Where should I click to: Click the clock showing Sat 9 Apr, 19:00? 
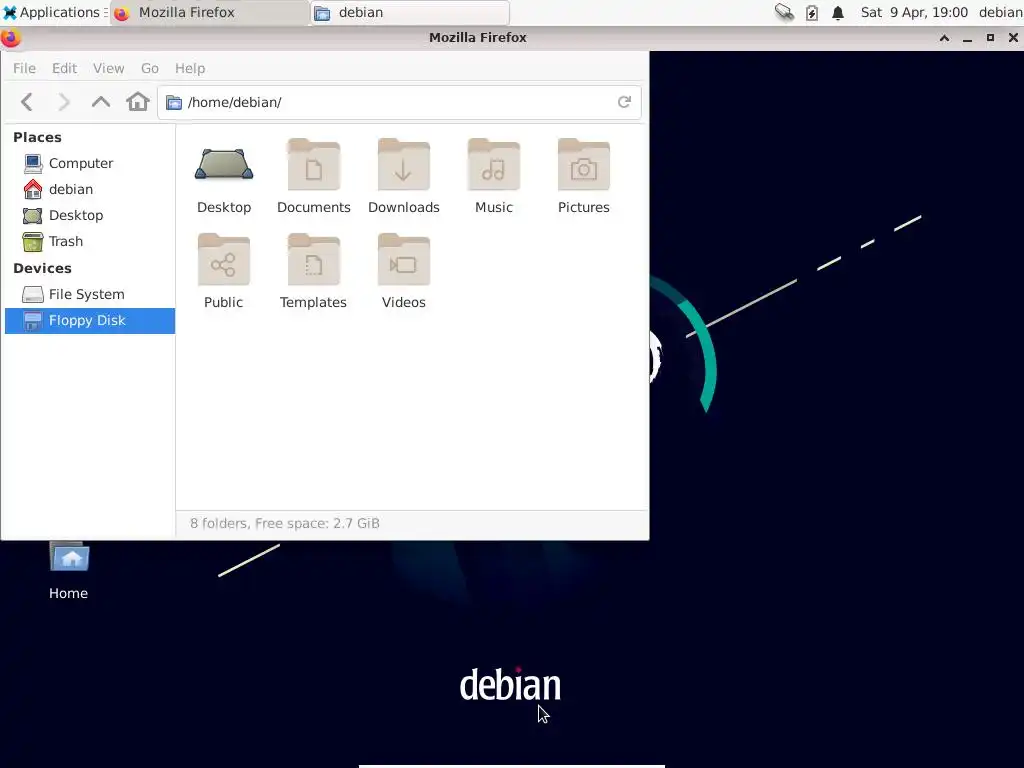tap(914, 12)
